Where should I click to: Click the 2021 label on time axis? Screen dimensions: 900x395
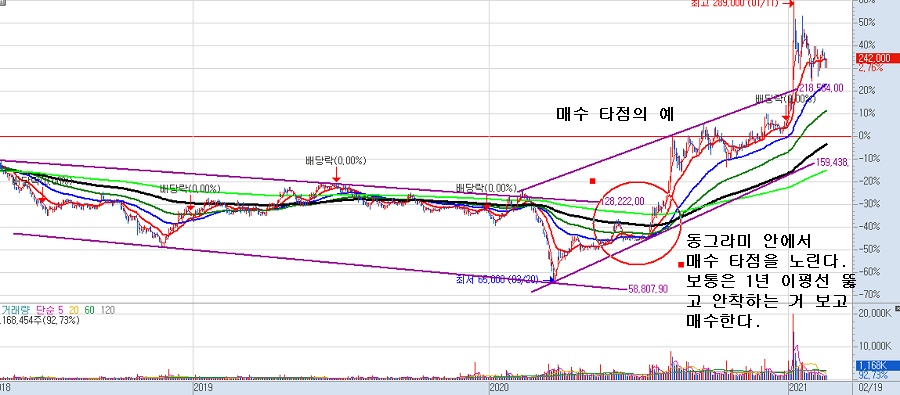pyautogui.click(x=798, y=387)
